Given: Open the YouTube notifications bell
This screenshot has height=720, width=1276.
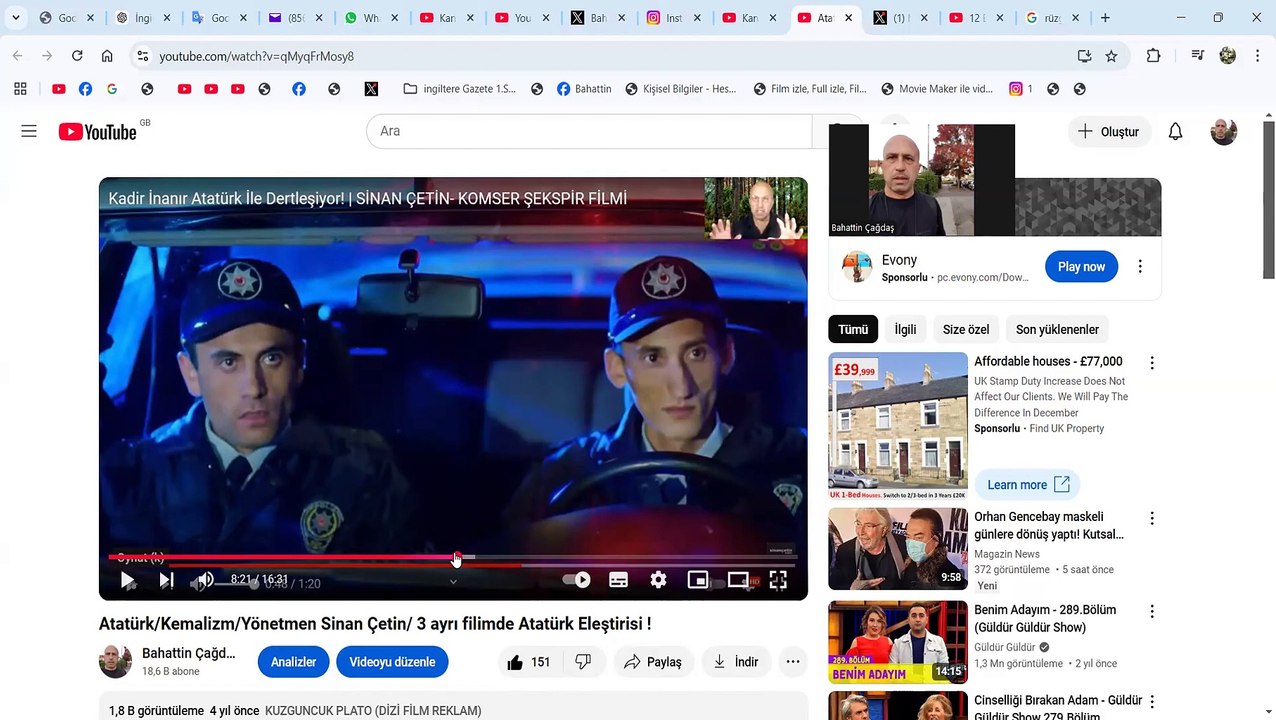Looking at the screenshot, I should [1175, 131].
